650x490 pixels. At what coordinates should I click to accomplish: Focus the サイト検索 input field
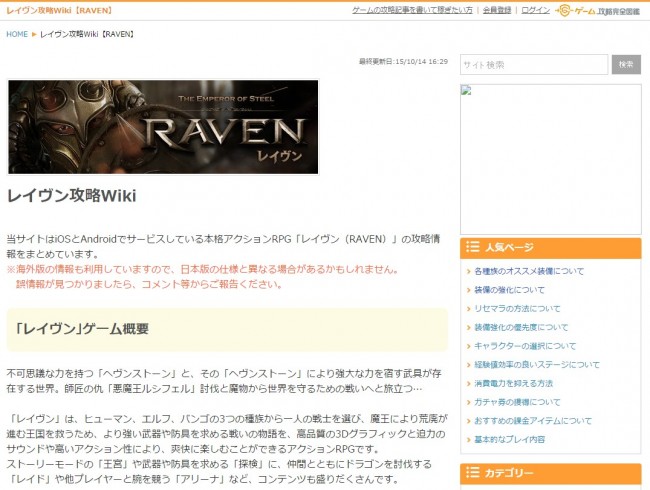click(x=534, y=65)
